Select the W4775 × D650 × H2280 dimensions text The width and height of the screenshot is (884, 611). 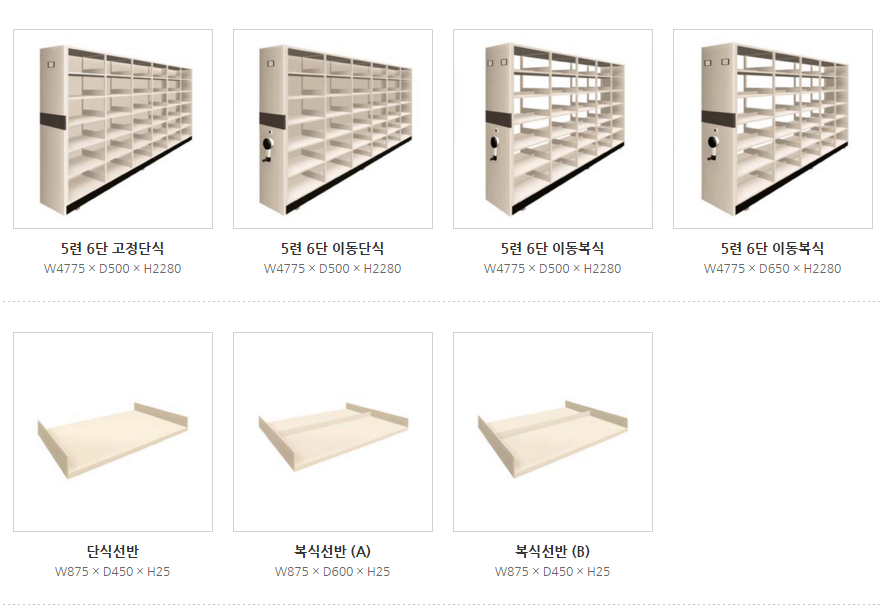click(x=772, y=269)
